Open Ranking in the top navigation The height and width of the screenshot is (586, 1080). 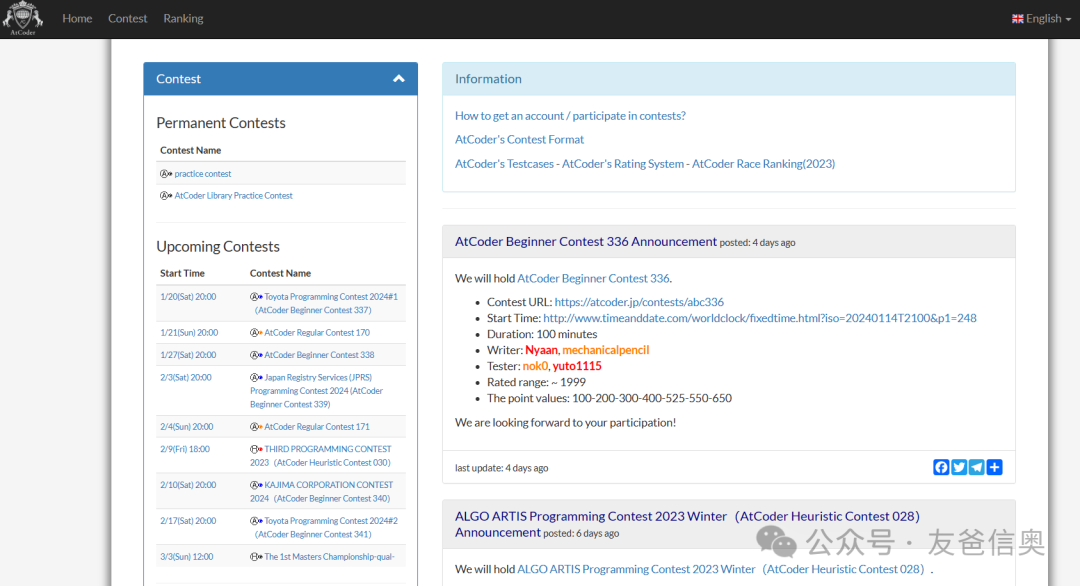click(x=183, y=19)
